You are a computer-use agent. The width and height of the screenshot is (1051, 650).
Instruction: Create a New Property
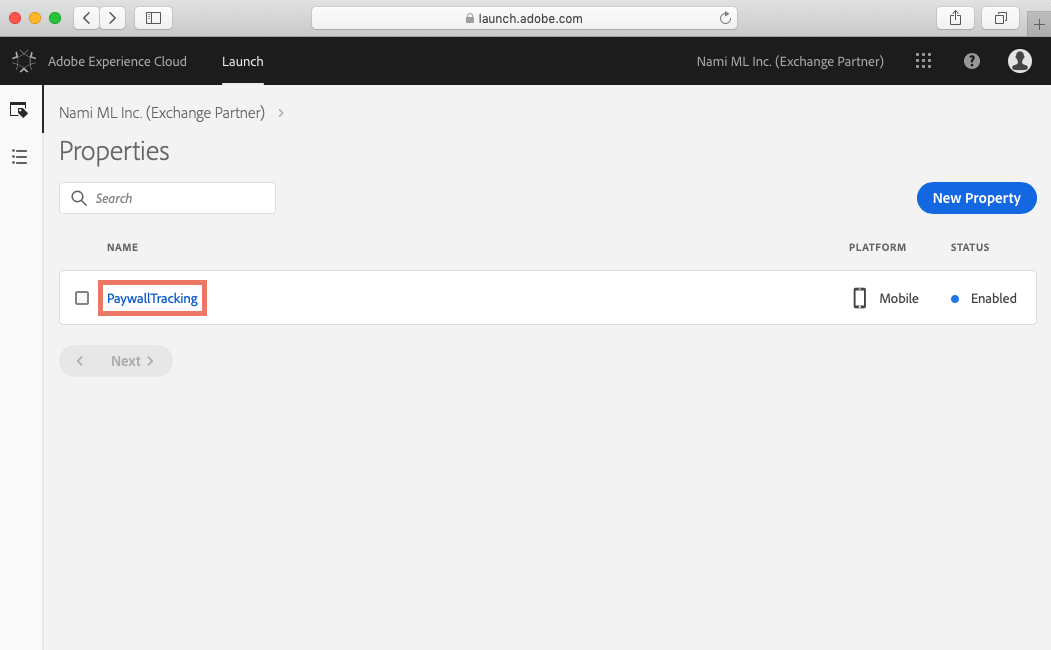[977, 198]
